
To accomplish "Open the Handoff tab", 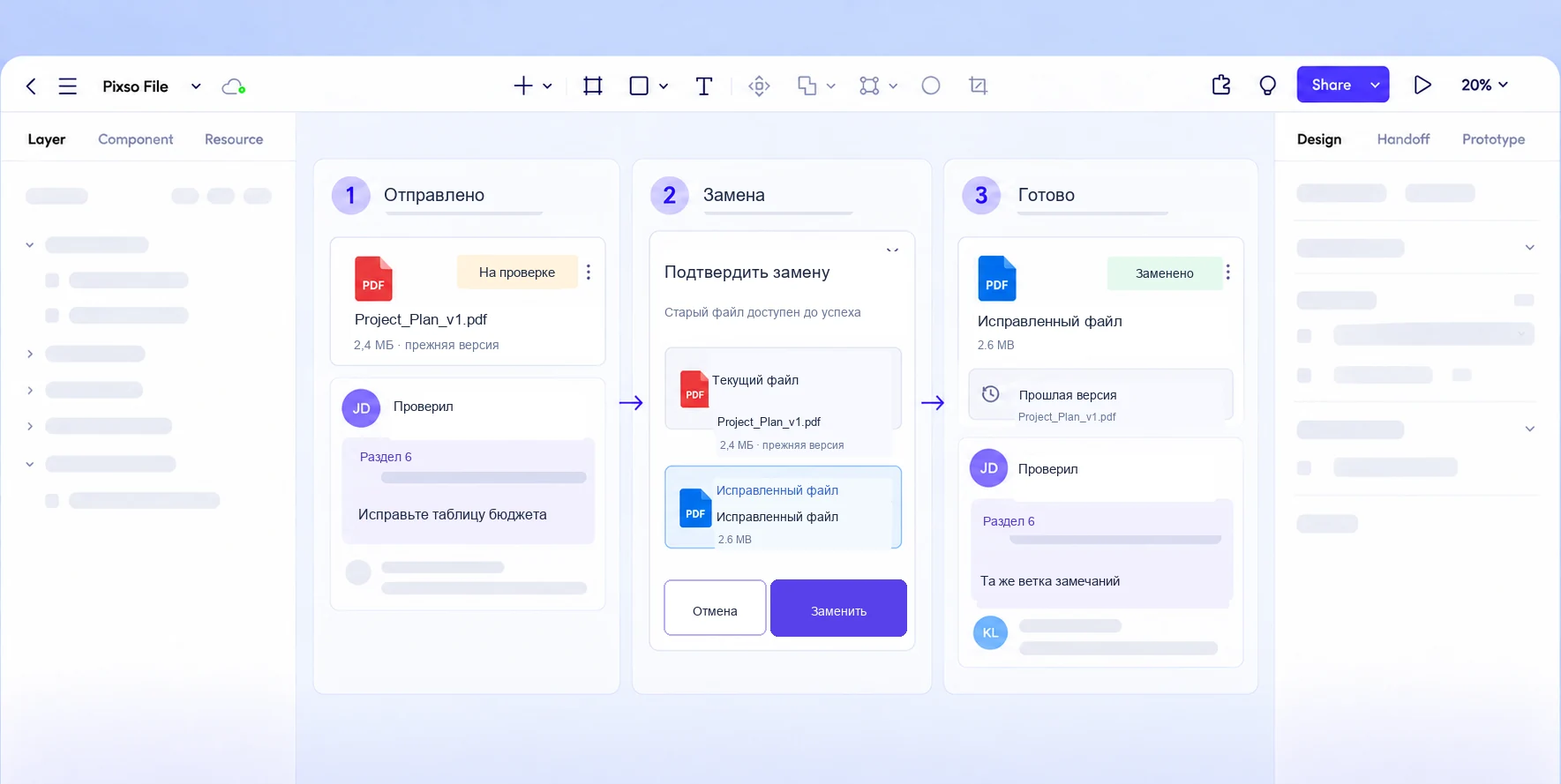I will point(1403,139).
